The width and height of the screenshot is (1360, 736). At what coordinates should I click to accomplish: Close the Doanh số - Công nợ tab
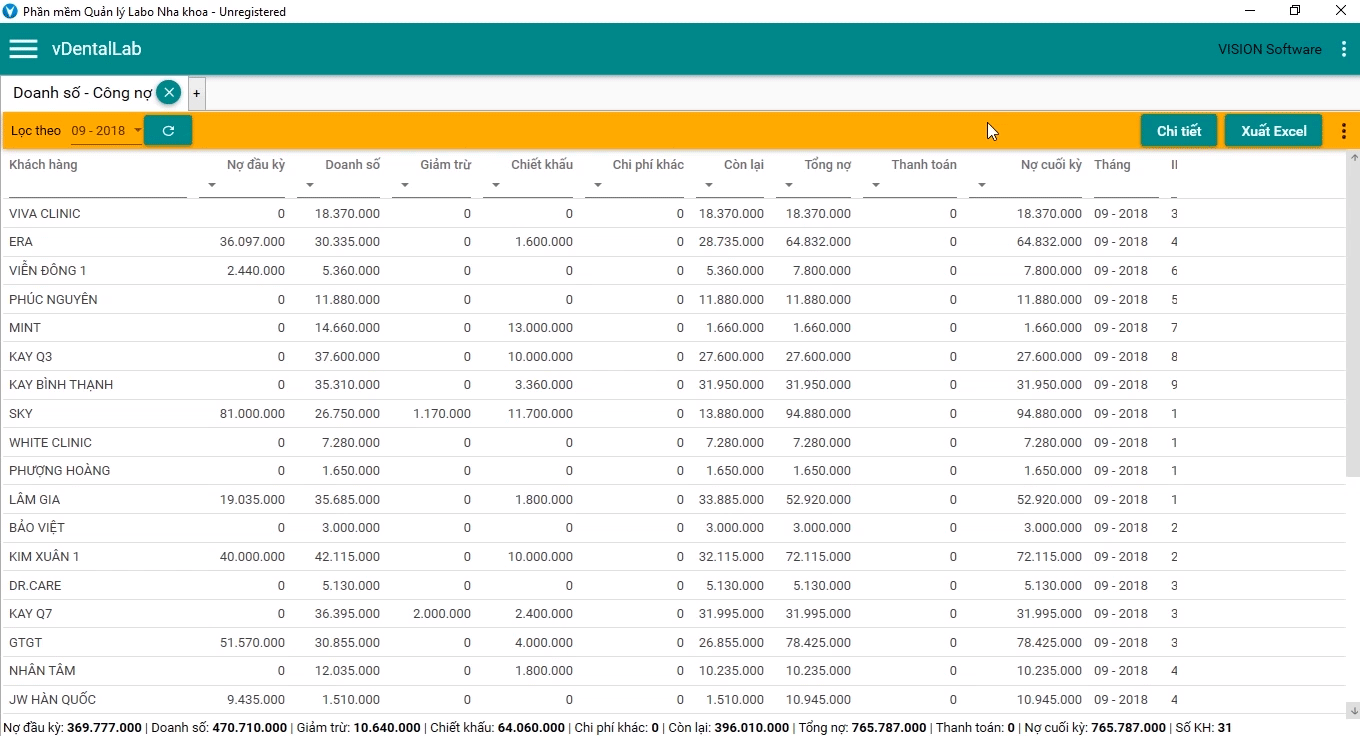(x=169, y=93)
